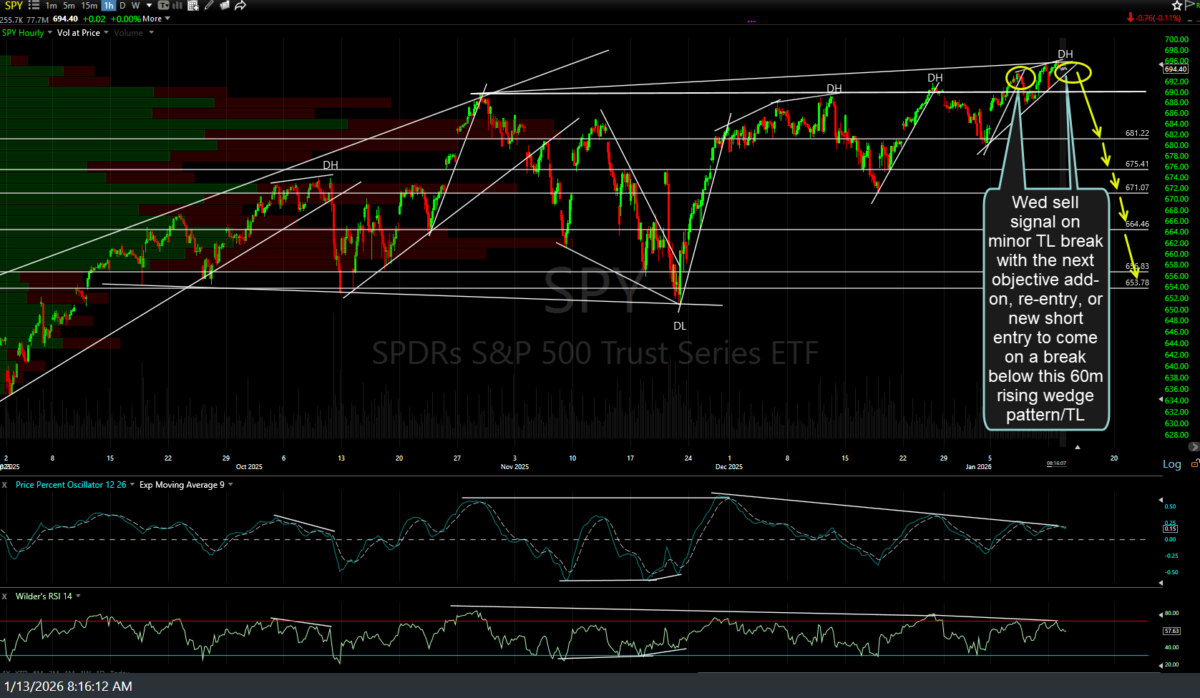Switch to the 1m timeframe

click(x=51, y=6)
